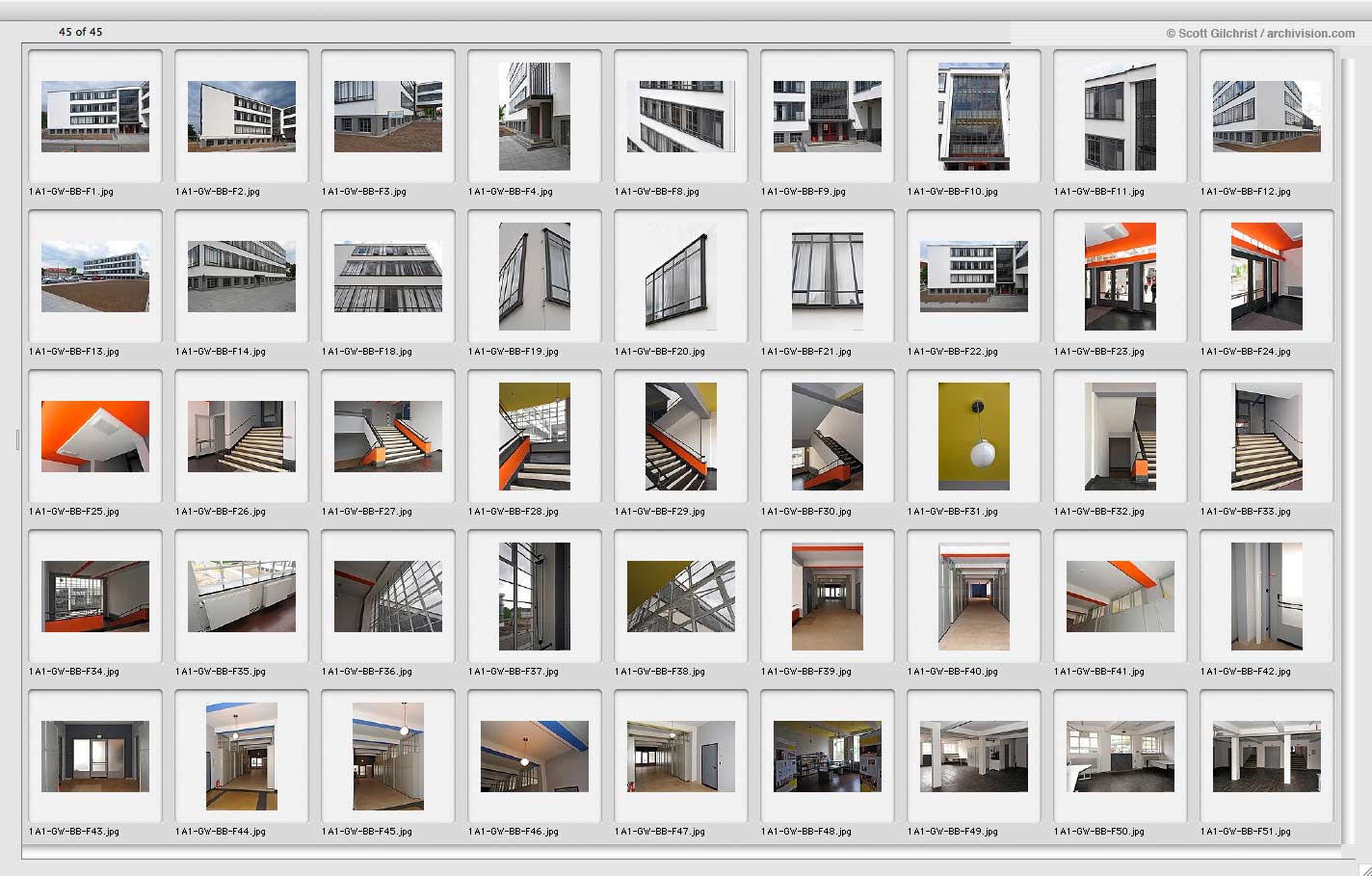Click the left pane splitter handle

(x=17, y=439)
